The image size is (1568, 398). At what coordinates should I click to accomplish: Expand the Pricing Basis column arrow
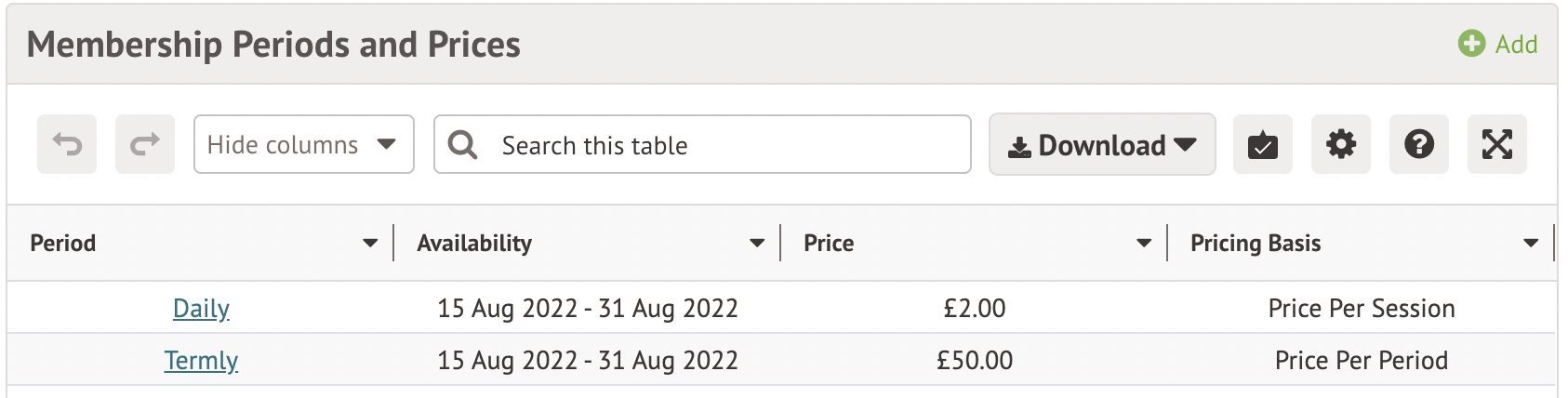click(1531, 244)
